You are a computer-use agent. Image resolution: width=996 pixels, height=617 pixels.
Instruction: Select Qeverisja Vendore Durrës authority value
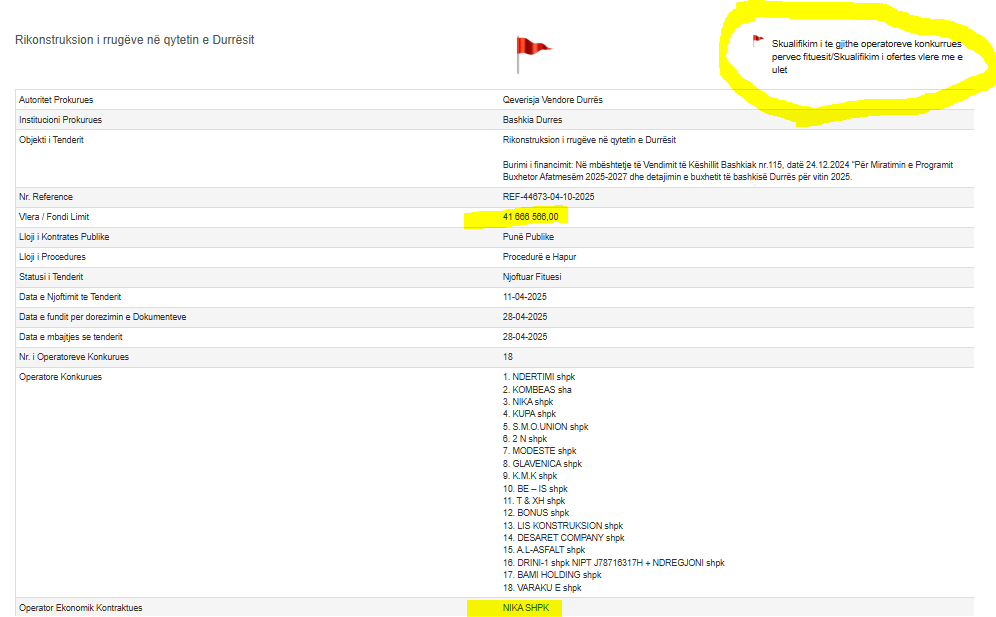click(552, 100)
